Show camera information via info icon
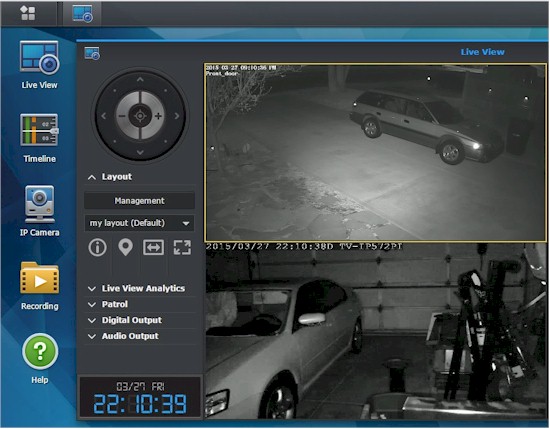The height and width of the screenshot is (429, 550). click(98, 247)
